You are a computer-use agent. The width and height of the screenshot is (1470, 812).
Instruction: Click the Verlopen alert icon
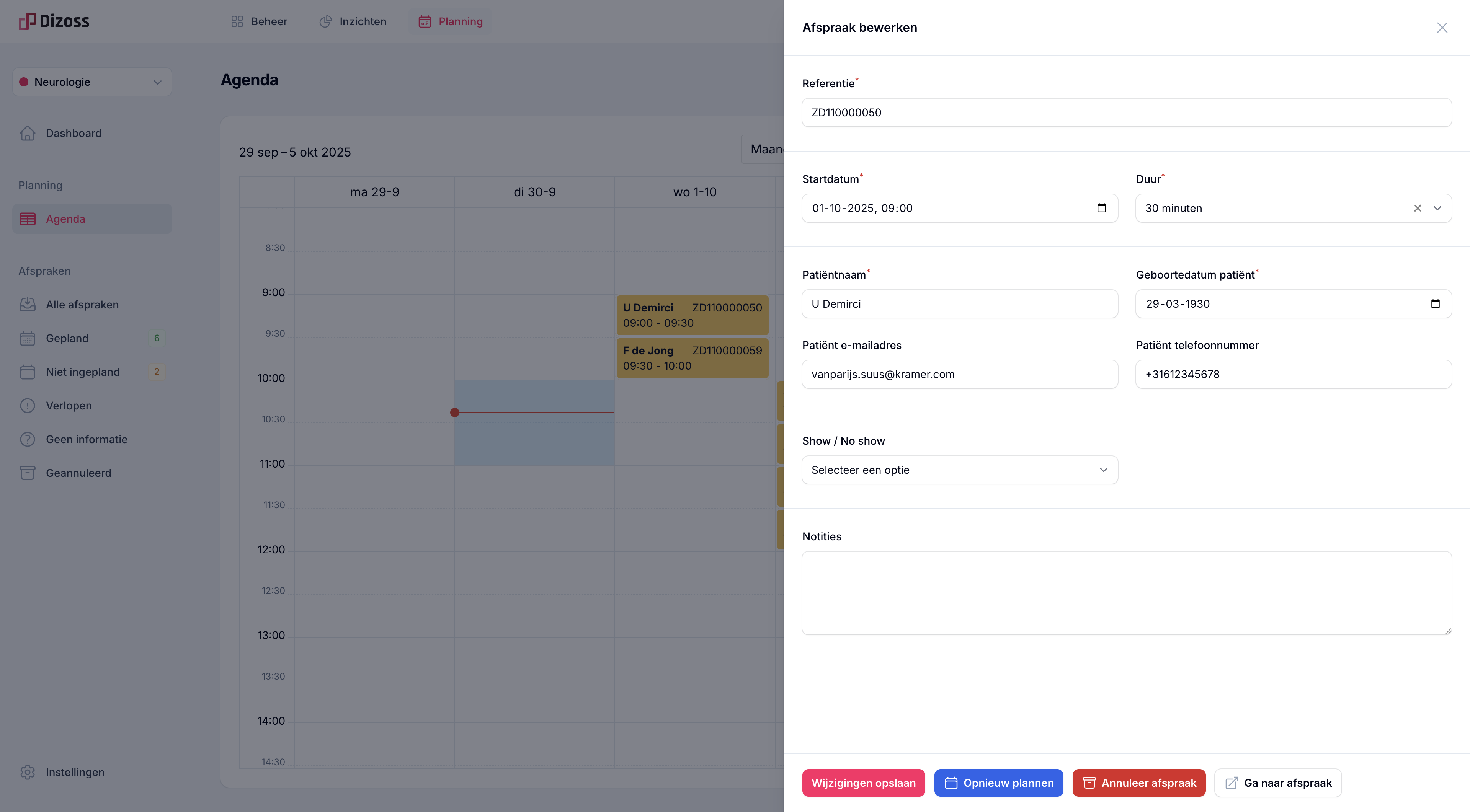(28, 406)
